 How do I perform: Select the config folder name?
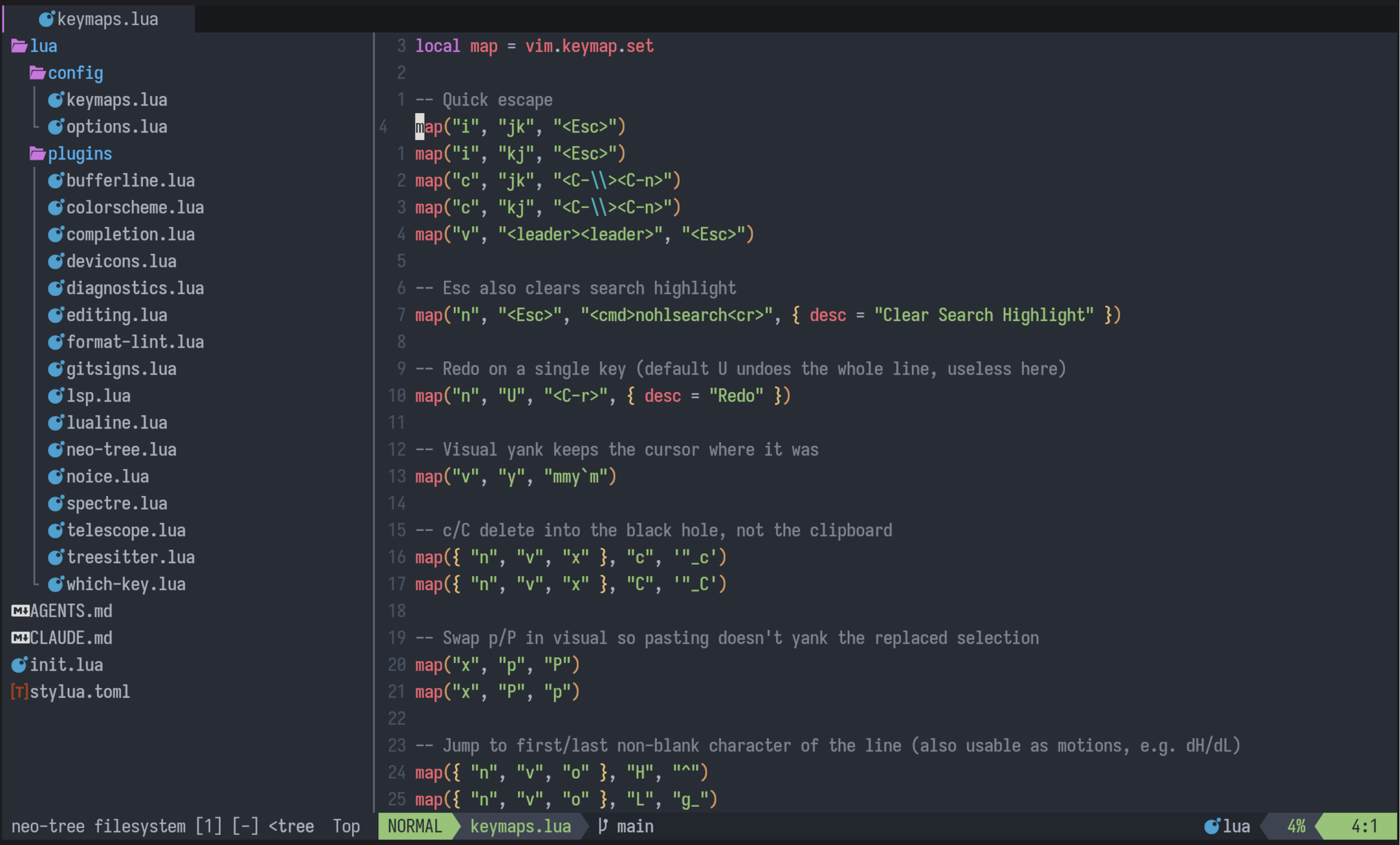pos(75,73)
